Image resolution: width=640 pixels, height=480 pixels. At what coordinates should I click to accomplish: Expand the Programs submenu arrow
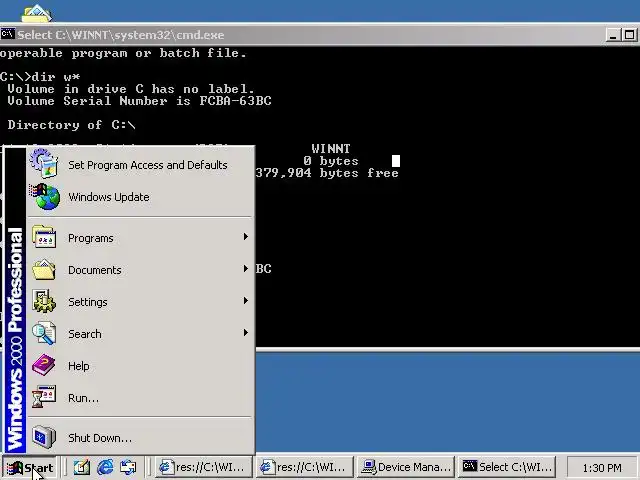point(245,237)
